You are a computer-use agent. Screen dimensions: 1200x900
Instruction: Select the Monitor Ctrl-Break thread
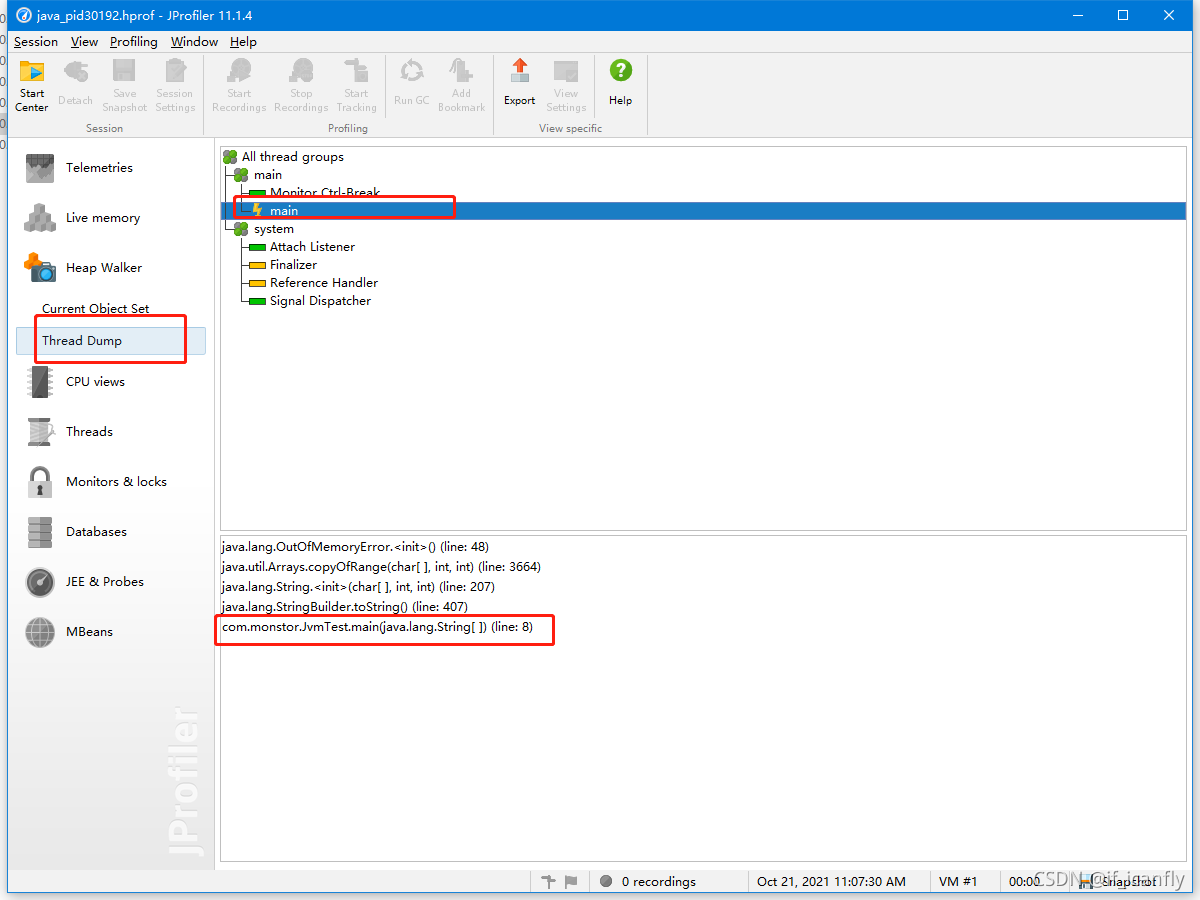(325, 193)
